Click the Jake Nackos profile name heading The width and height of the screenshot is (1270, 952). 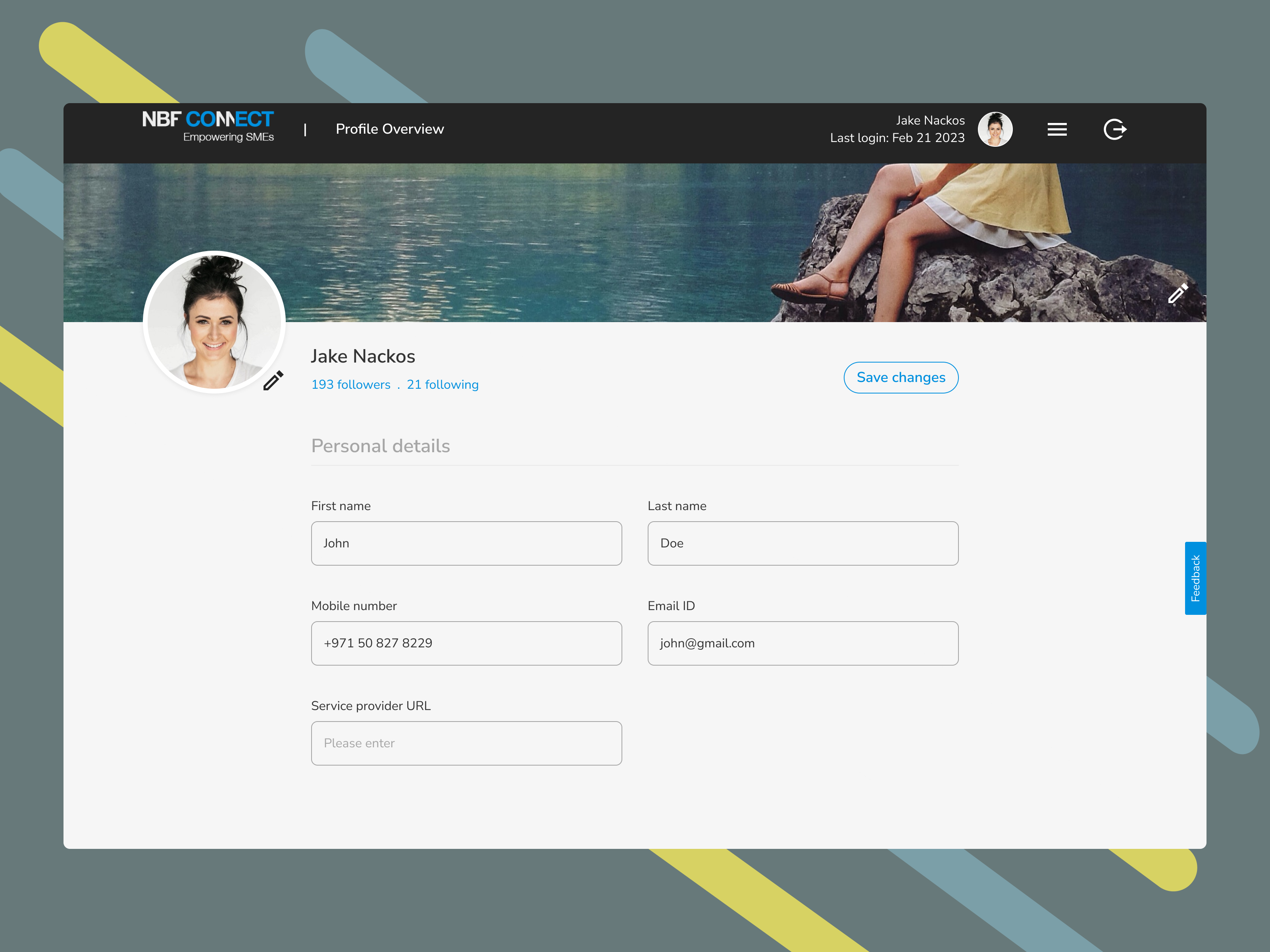tap(363, 356)
